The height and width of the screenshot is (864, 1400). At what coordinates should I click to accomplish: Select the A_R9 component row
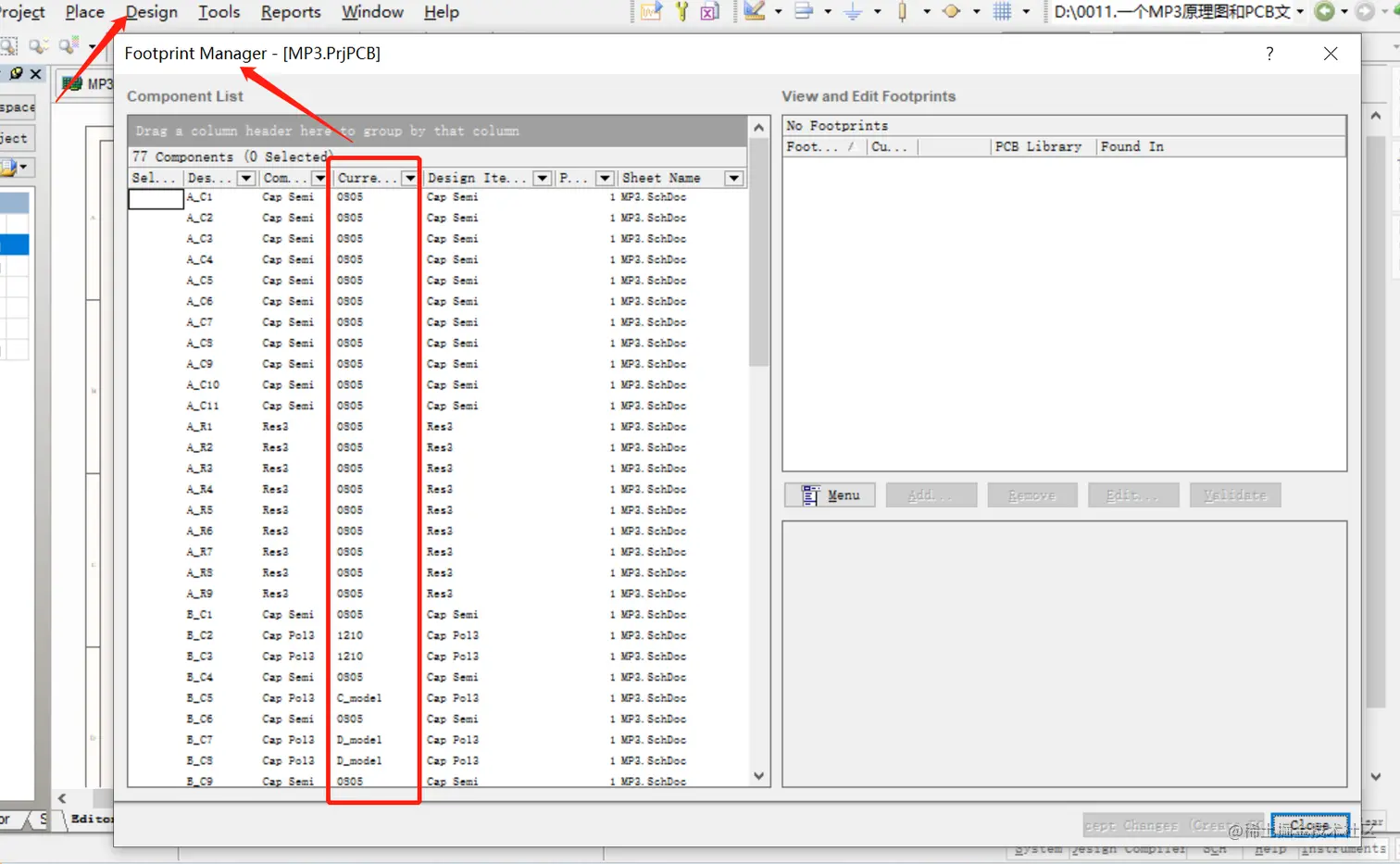tap(437, 594)
